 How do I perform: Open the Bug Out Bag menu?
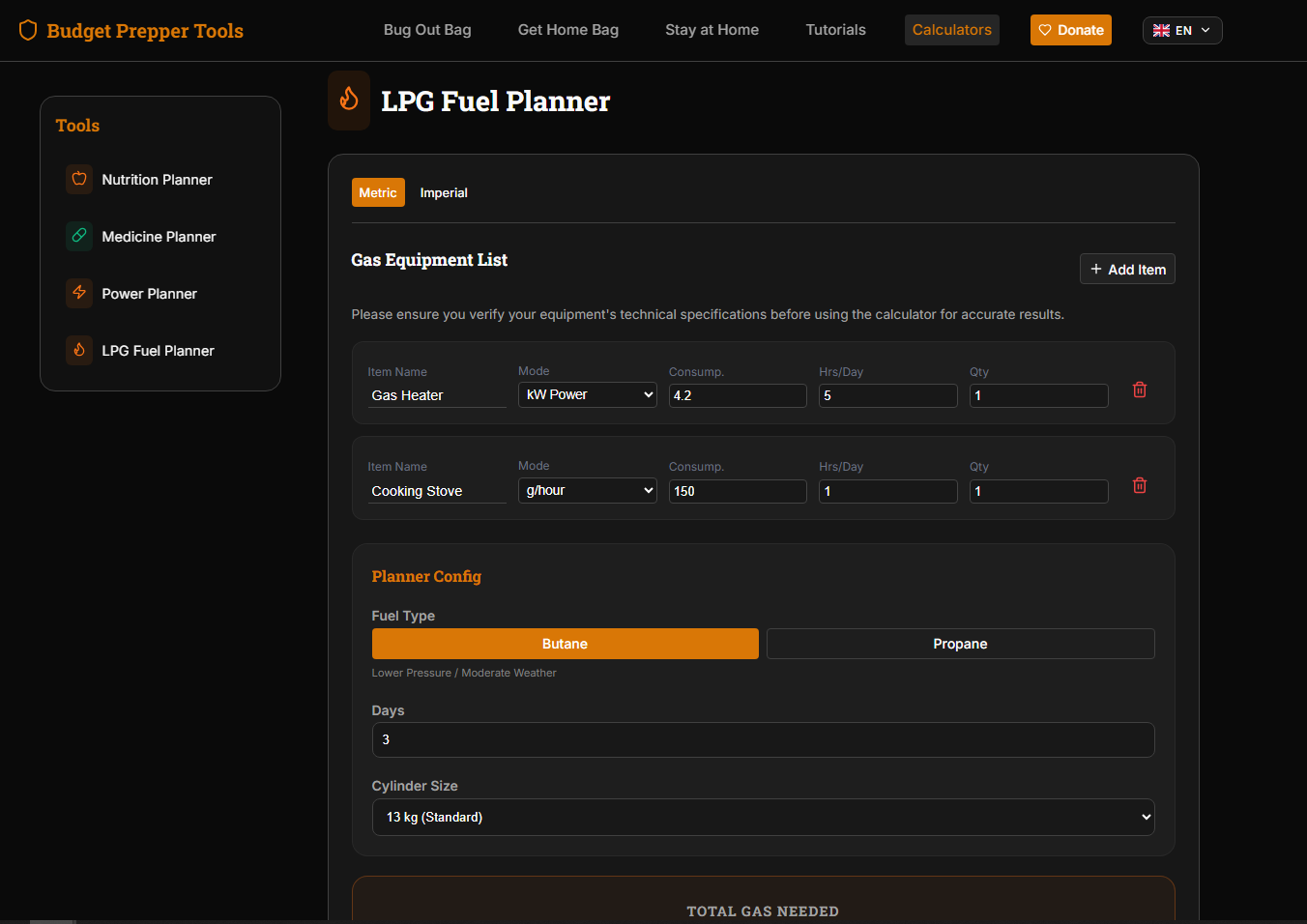(x=427, y=30)
